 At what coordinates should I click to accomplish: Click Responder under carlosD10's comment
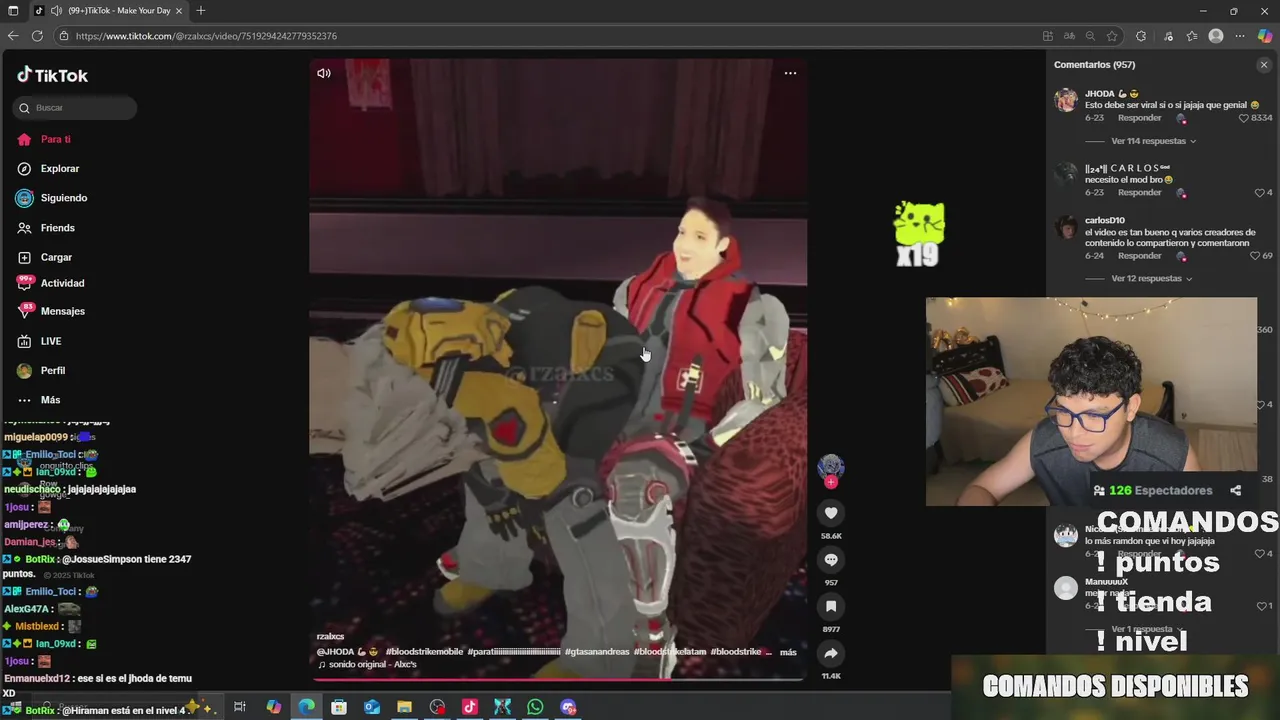1139,256
